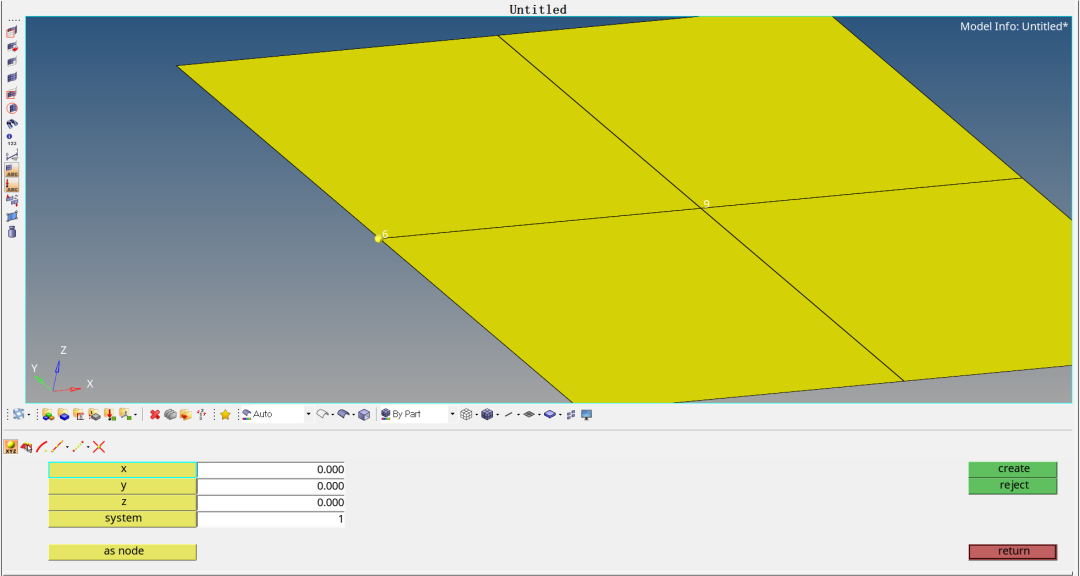Viewport: 1080px width, 576px height.
Task: Click the 123 numbers icon
Action: pyautogui.click(x=12, y=139)
